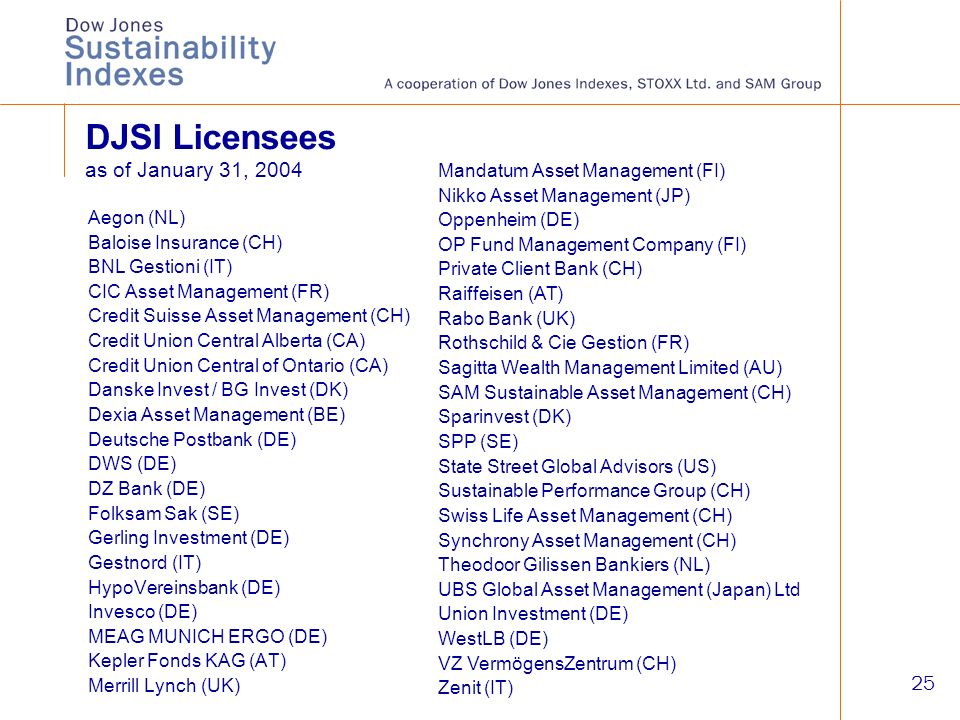Click 'Credit Union Central Alberta (CA)'
960x720 pixels.
pos(227,340)
